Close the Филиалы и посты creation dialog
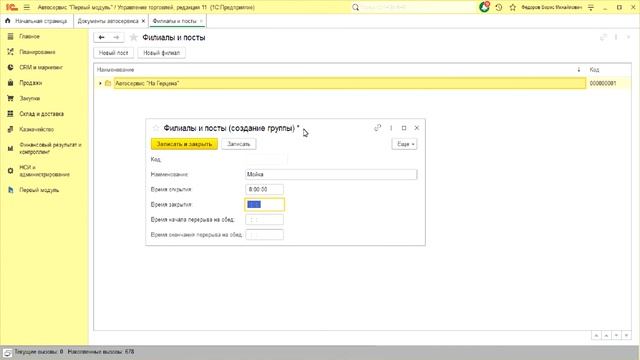 point(416,128)
